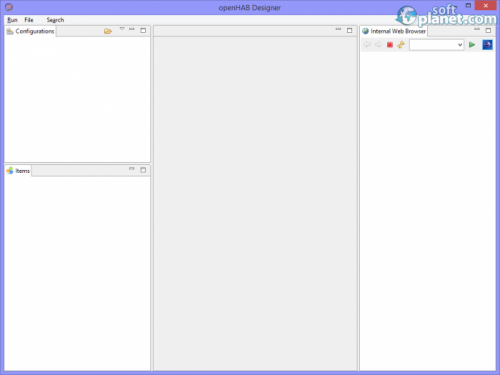Click the open configuration folder icon

tap(108, 31)
